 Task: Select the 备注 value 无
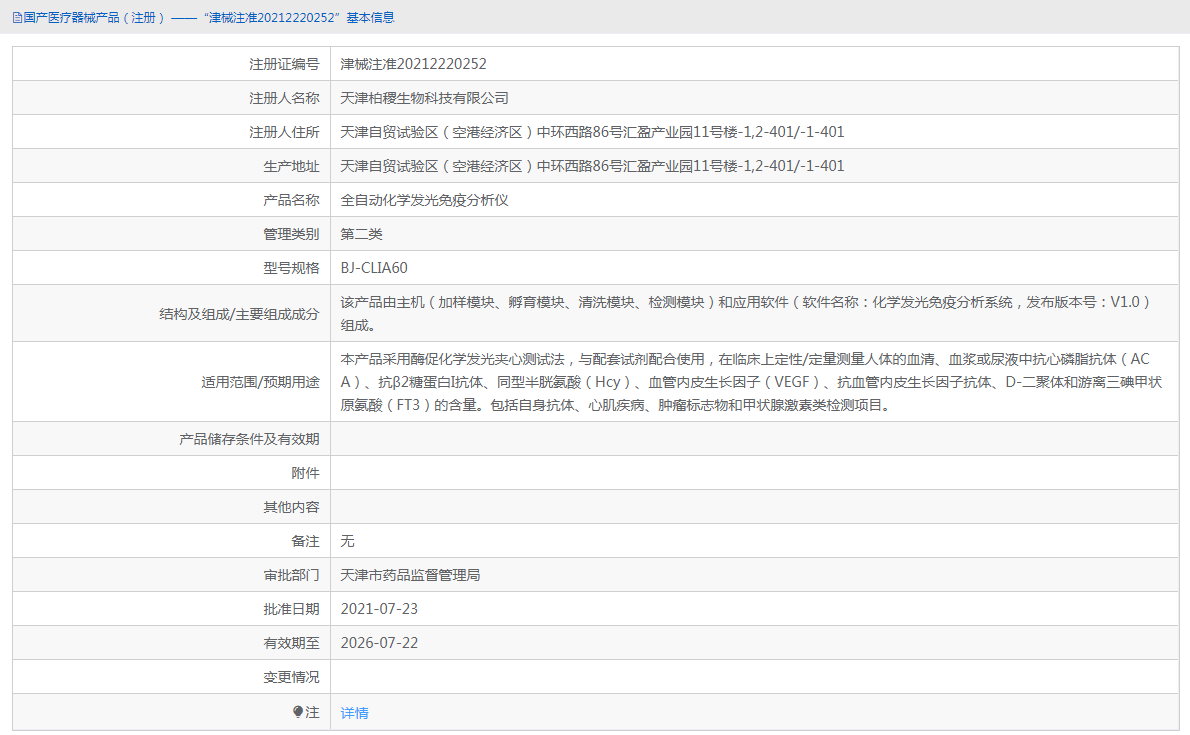tap(347, 540)
